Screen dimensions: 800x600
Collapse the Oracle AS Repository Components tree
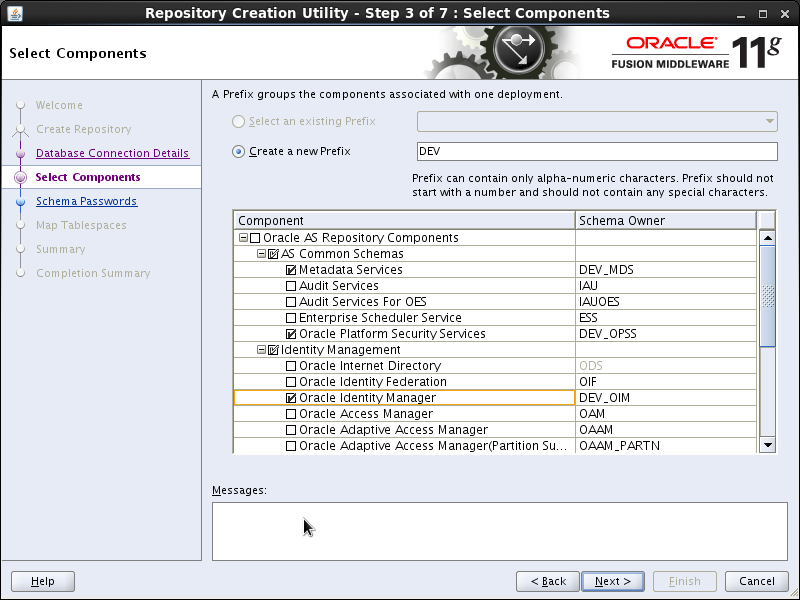(x=242, y=237)
